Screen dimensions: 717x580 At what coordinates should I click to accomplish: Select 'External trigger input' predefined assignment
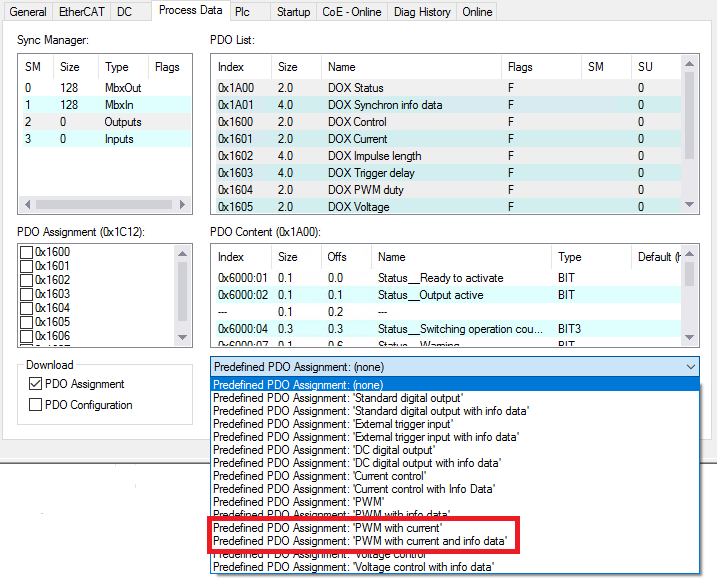[x=455, y=424]
